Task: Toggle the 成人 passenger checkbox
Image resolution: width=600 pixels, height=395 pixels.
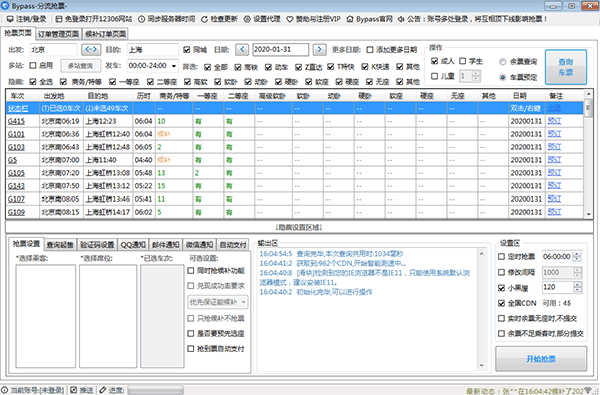Action: [434, 61]
